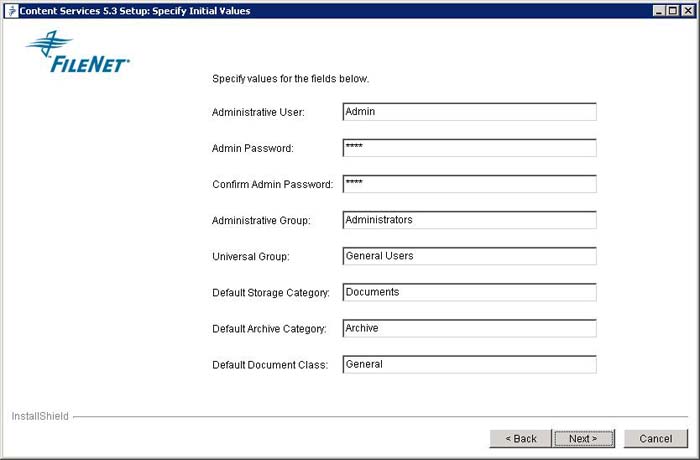Minimize the Content Services Setup window

(659, 11)
